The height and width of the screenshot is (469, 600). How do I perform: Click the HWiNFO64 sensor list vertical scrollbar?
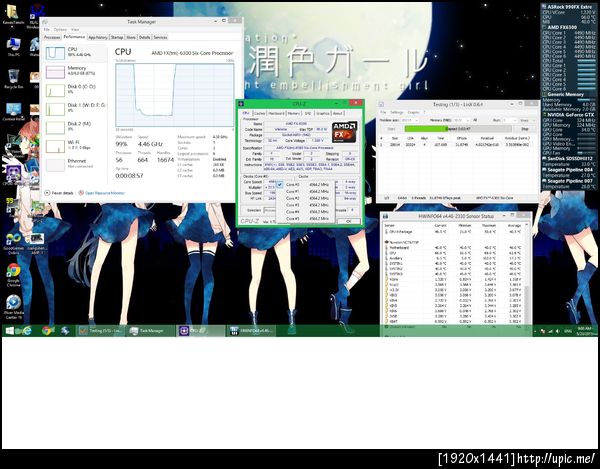[x=527, y=275]
